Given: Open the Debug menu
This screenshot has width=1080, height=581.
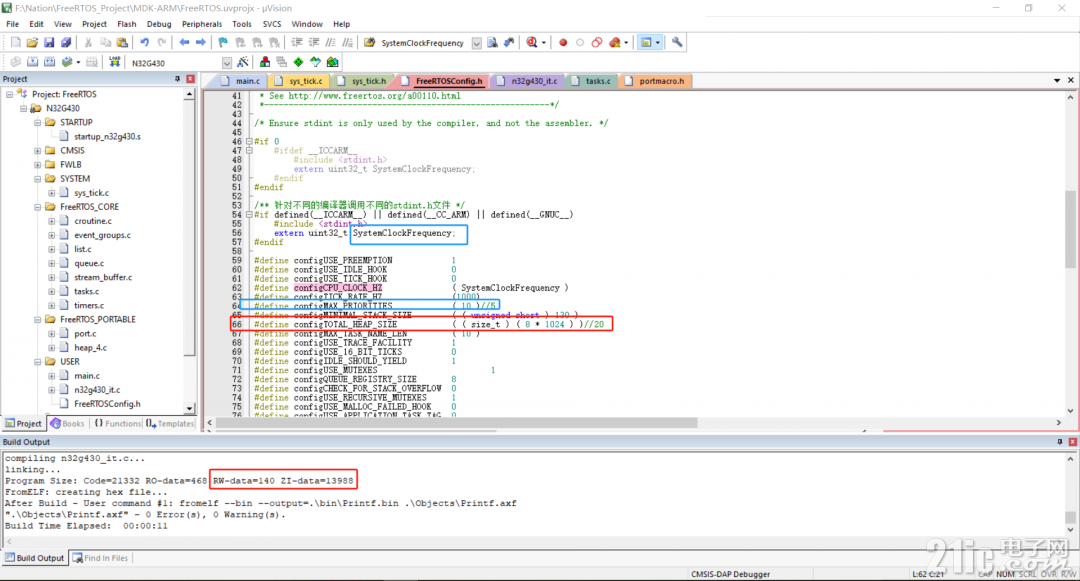Looking at the screenshot, I should pos(159,24).
